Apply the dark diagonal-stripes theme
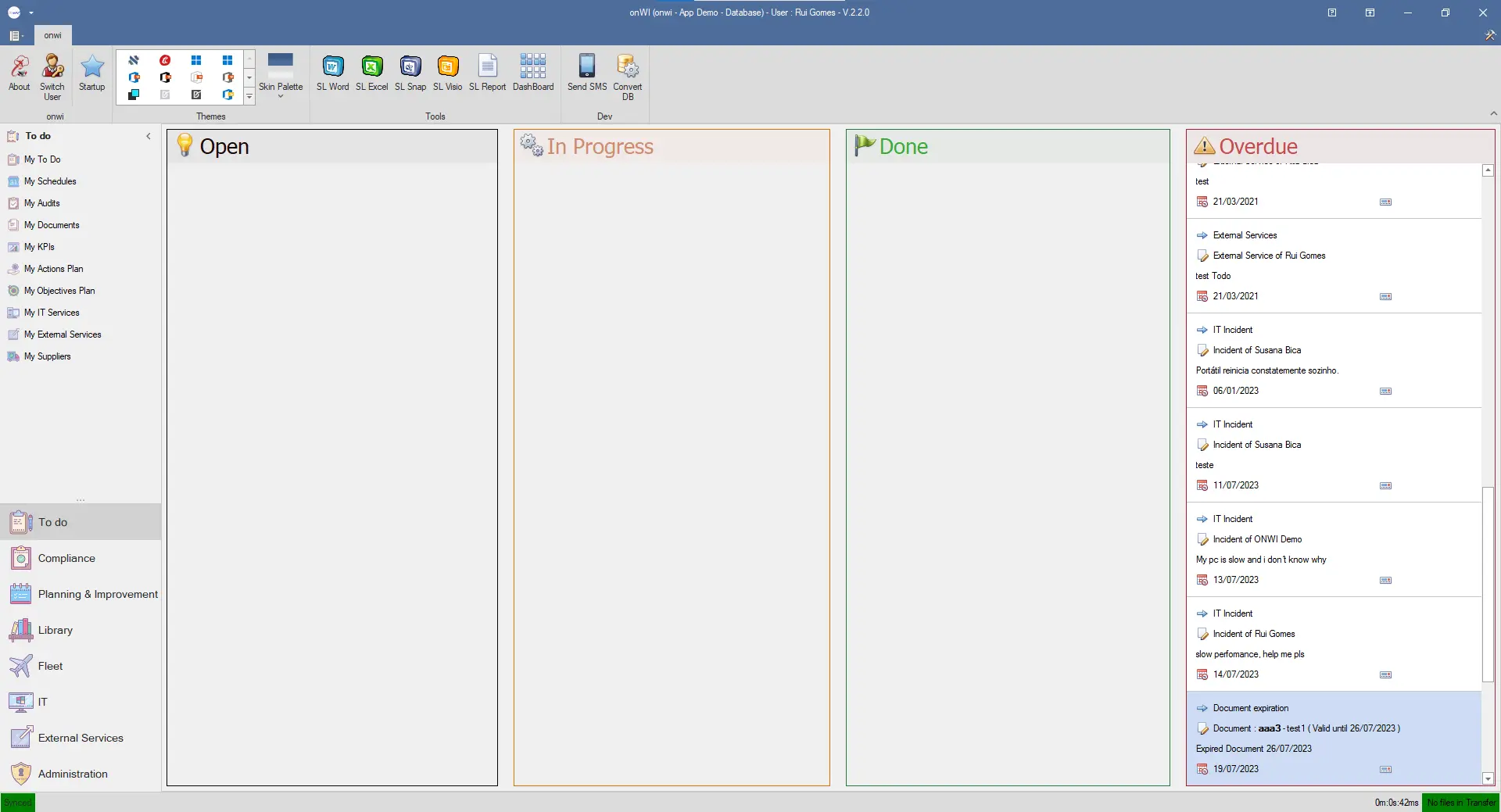The width and height of the screenshot is (1501, 812). click(134, 60)
